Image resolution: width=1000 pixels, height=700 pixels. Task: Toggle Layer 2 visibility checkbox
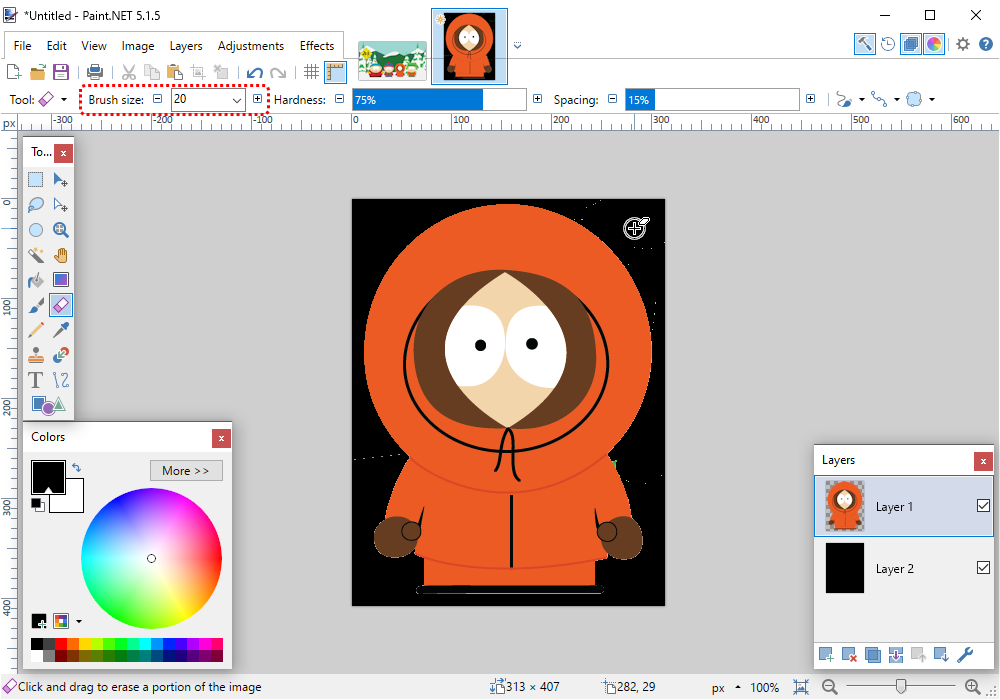(x=983, y=567)
